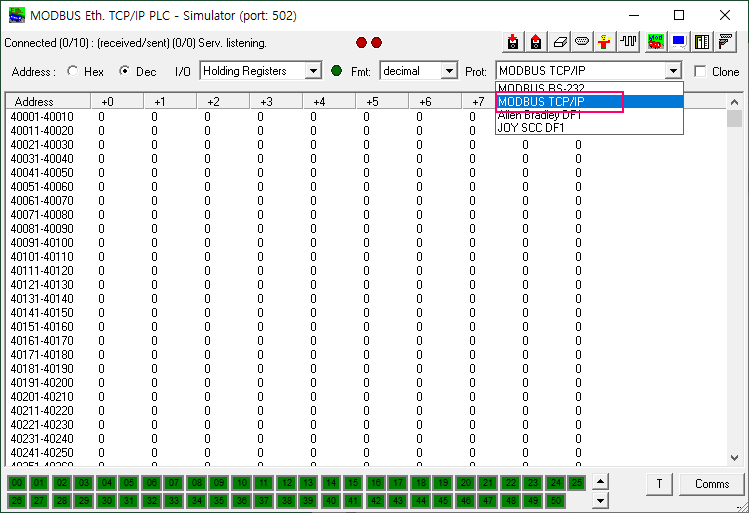Click the load-from-disk icon with red up arrow
749x513 pixels.
(x=536, y=43)
